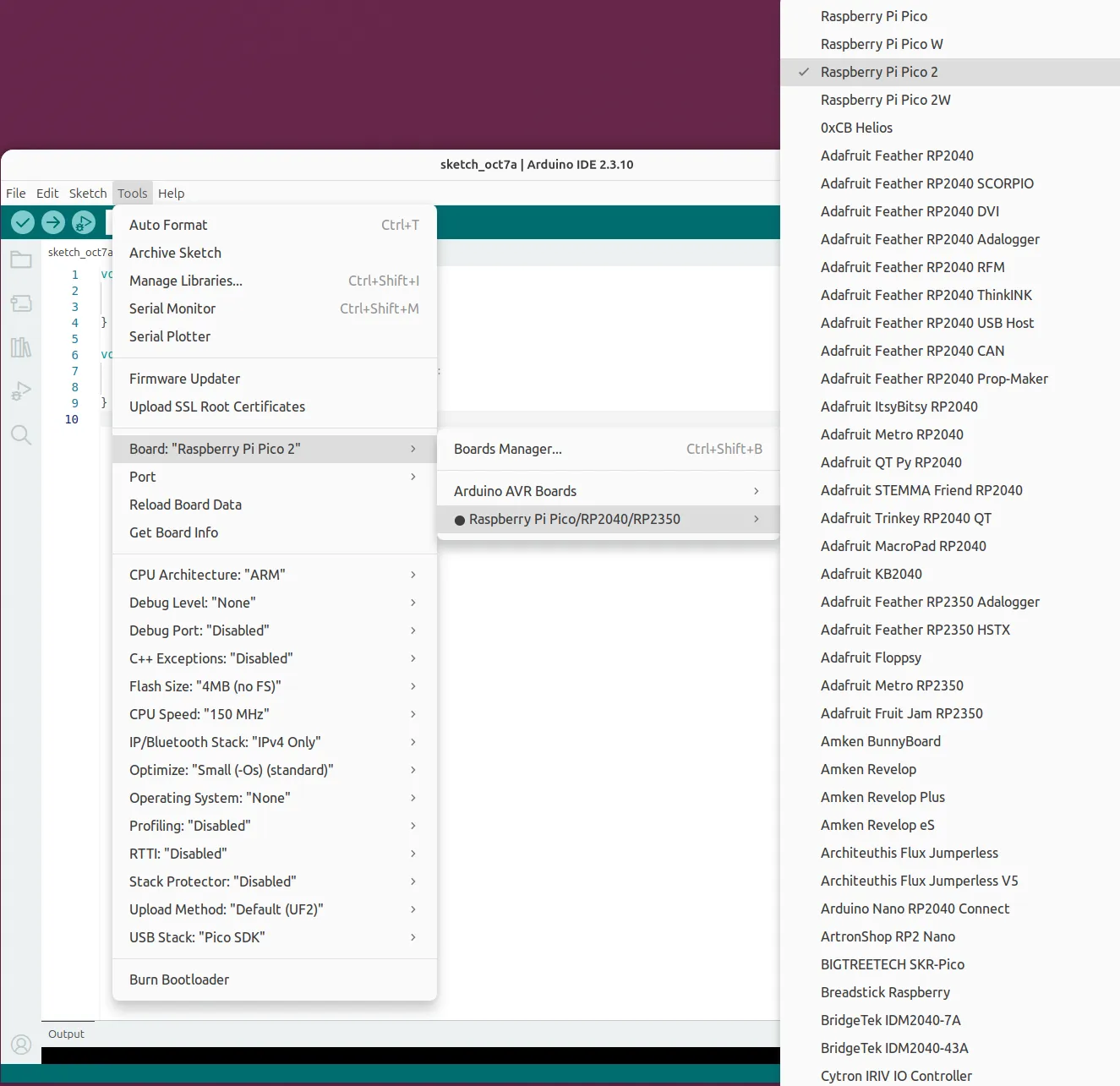Click Boards Manager... in submenu
Viewport: 1120px width, 1086px height.
[x=608, y=449]
